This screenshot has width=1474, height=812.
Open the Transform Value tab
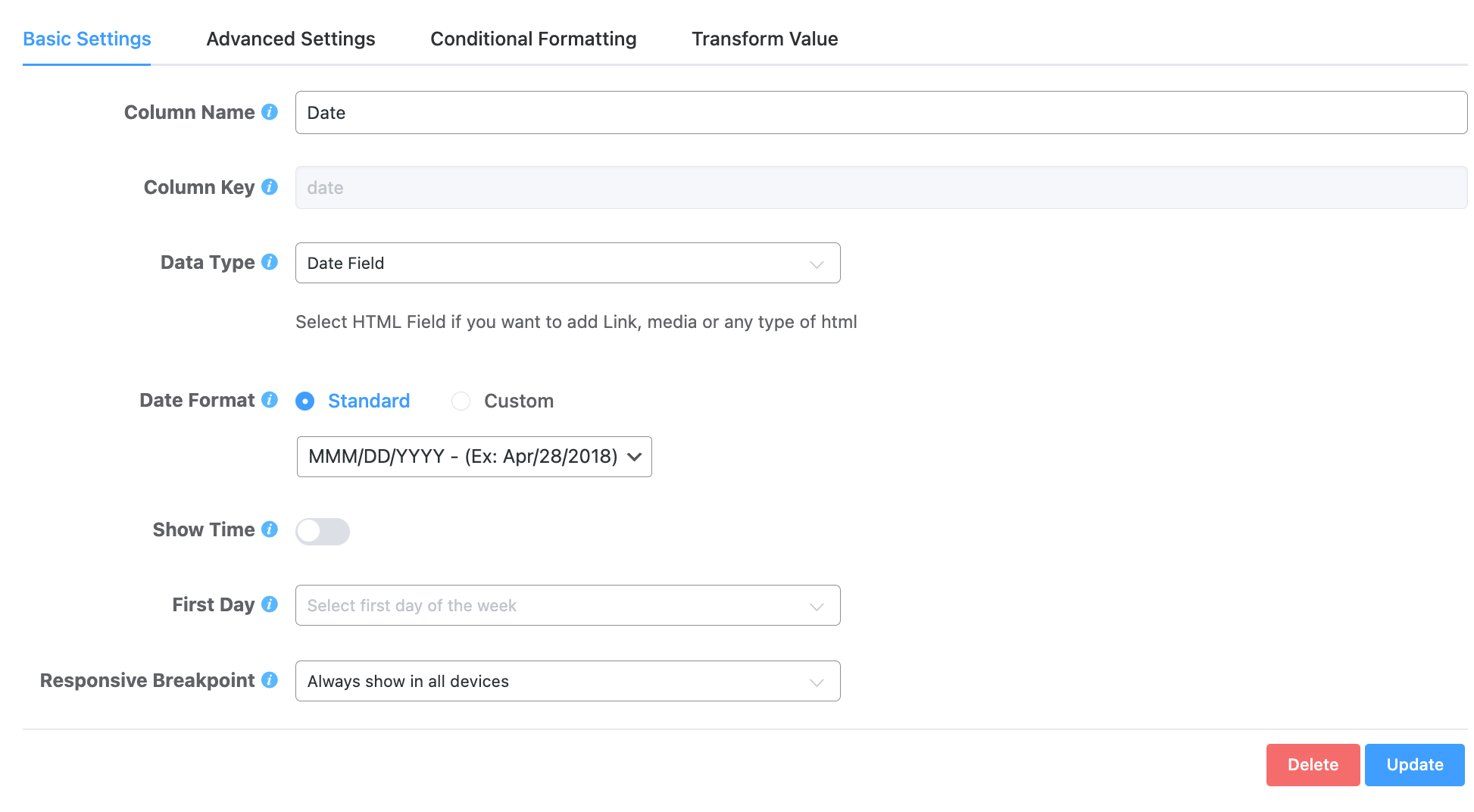click(764, 39)
